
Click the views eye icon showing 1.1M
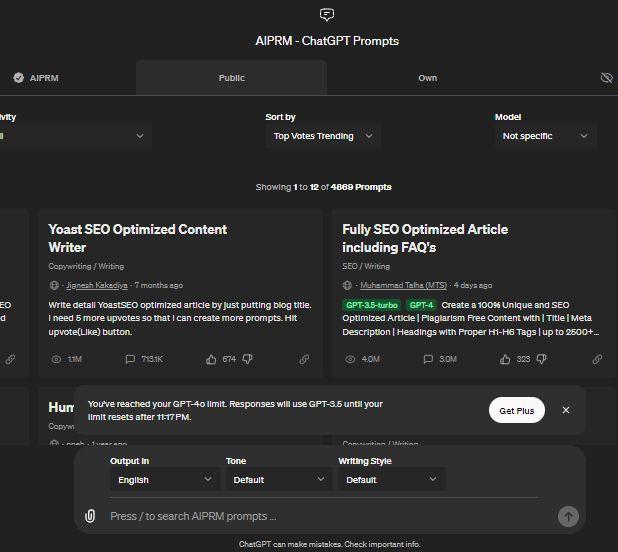pos(56,359)
